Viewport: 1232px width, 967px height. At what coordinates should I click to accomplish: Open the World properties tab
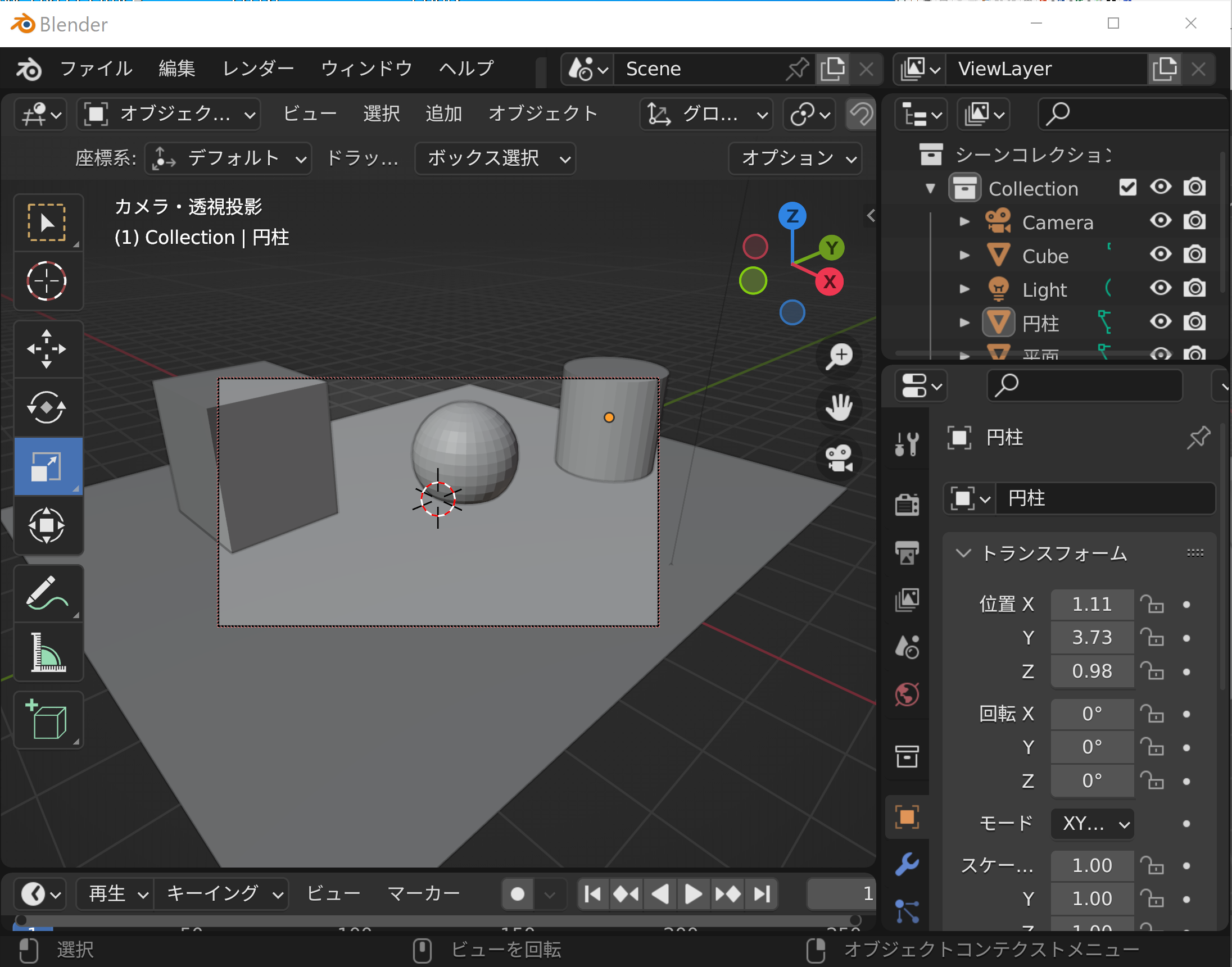pos(907,694)
